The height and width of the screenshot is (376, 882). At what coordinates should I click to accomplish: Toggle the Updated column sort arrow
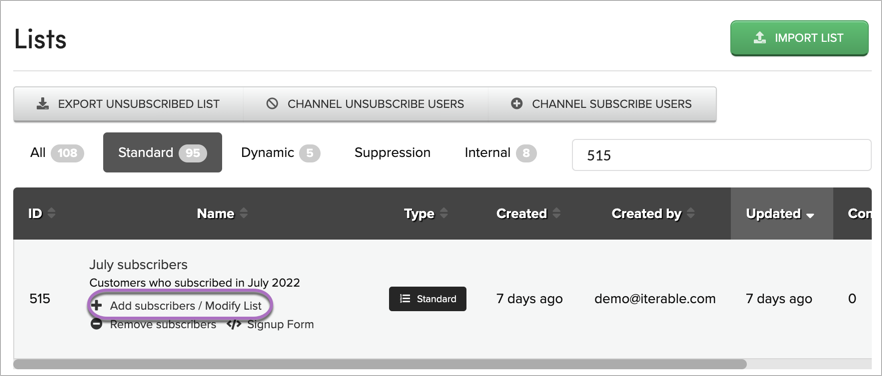810,215
